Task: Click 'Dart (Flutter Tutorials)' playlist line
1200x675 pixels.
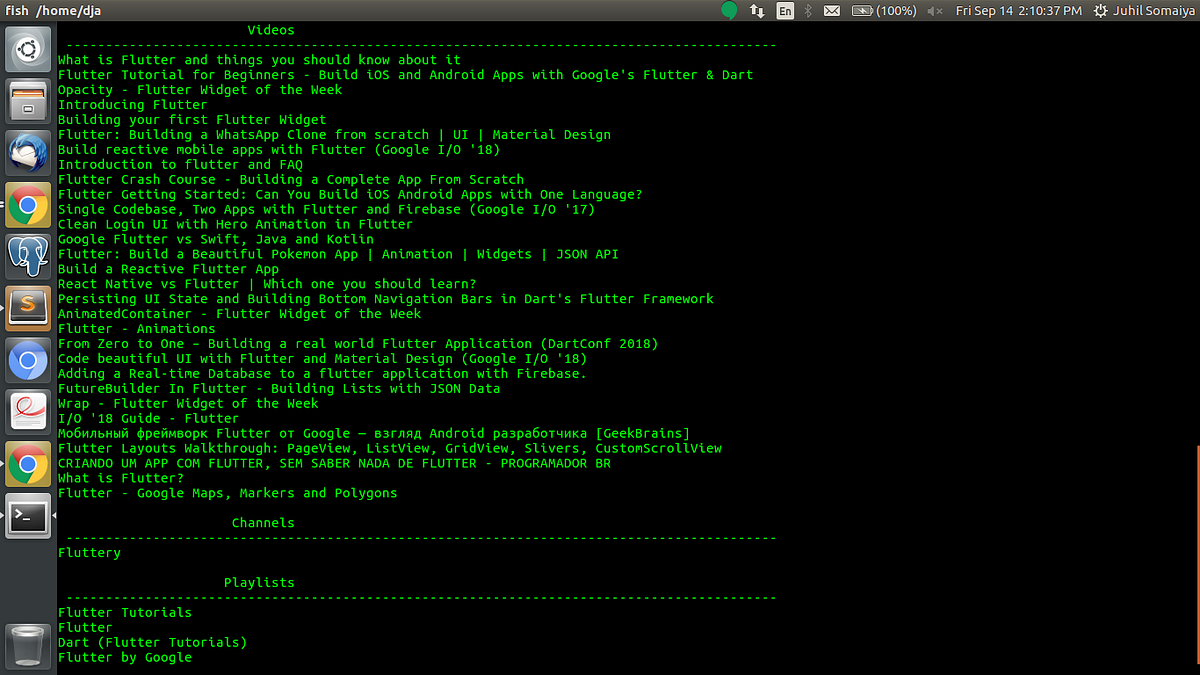Action: point(152,643)
